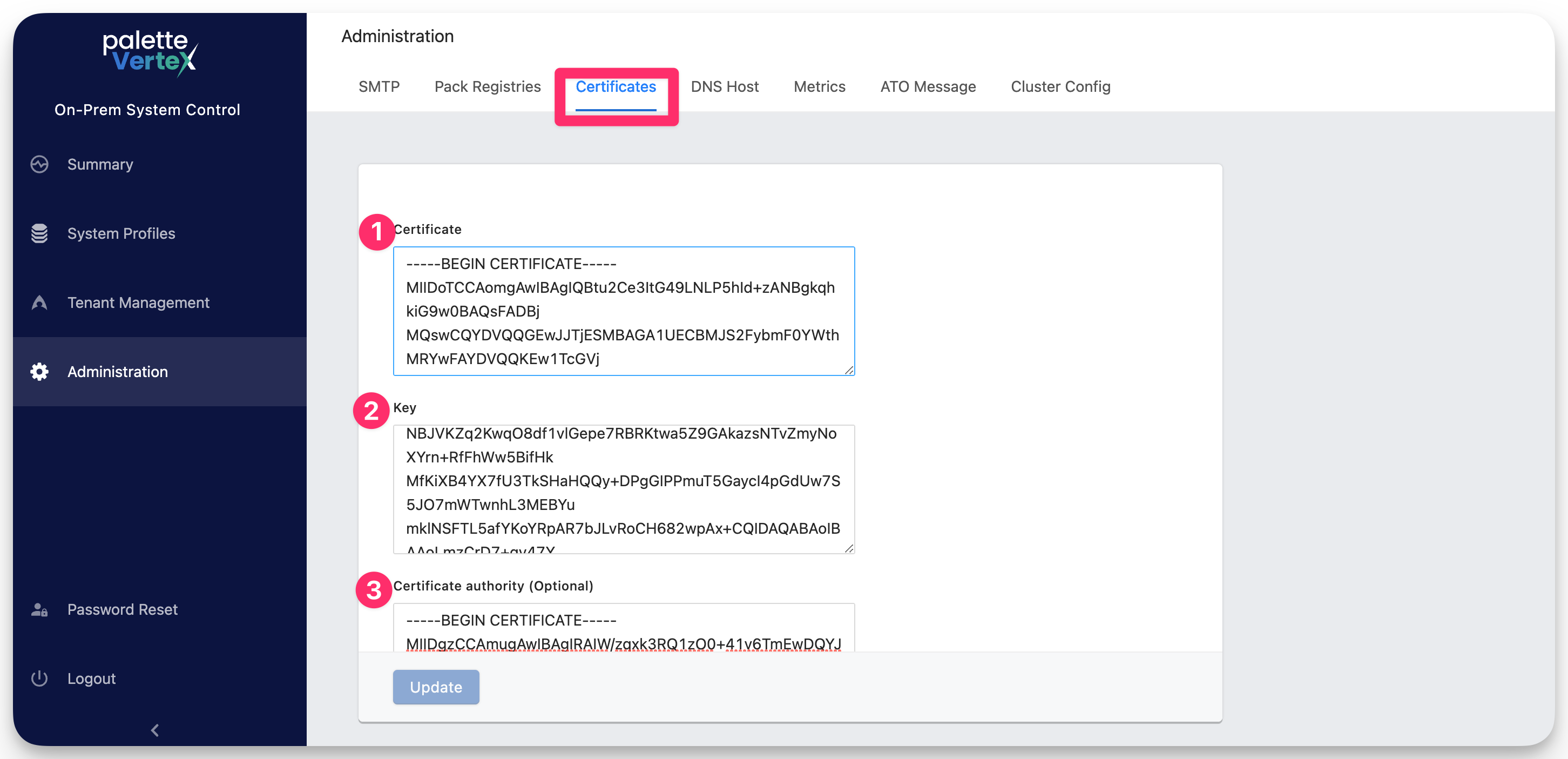Switch to the SMTP tab
The width and height of the screenshot is (1568, 759).
379,86
